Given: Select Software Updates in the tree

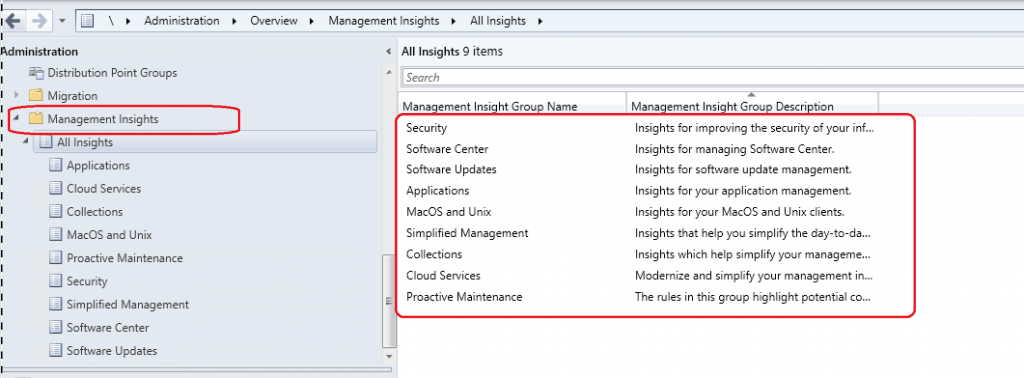Looking at the screenshot, I should tap(112, 351).
